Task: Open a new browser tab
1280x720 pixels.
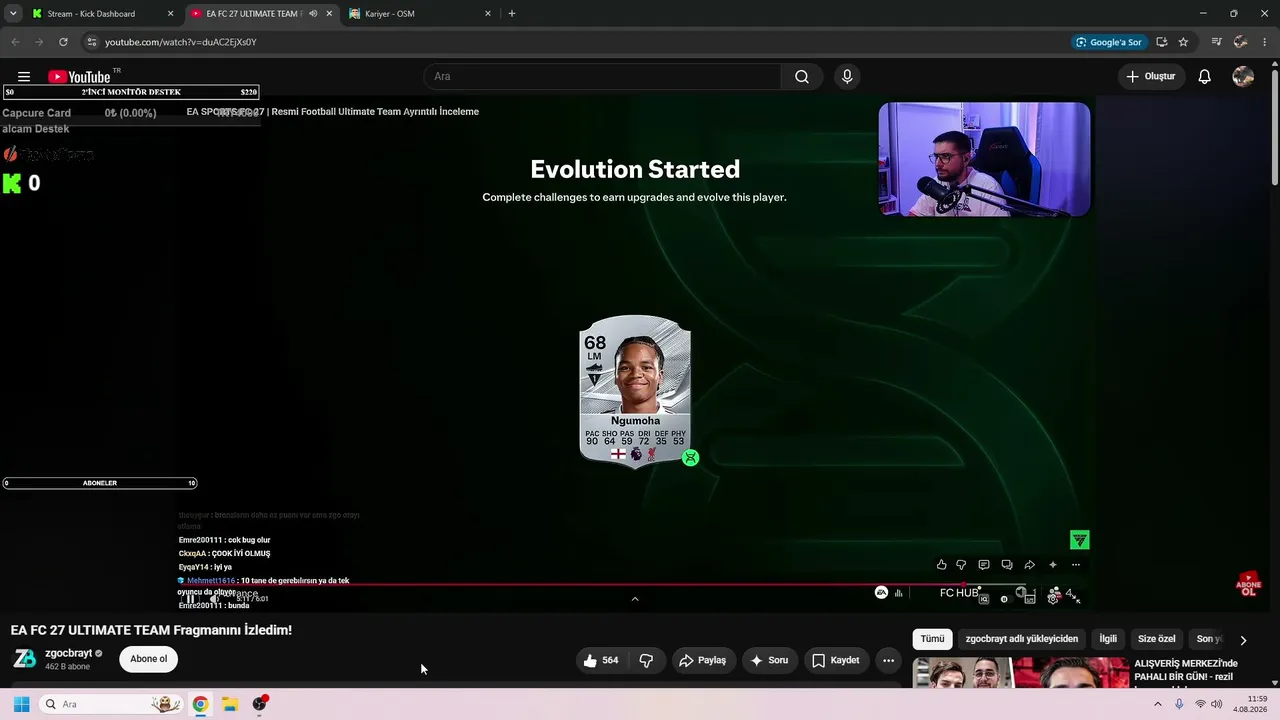Action: click(x=512, y=14)
